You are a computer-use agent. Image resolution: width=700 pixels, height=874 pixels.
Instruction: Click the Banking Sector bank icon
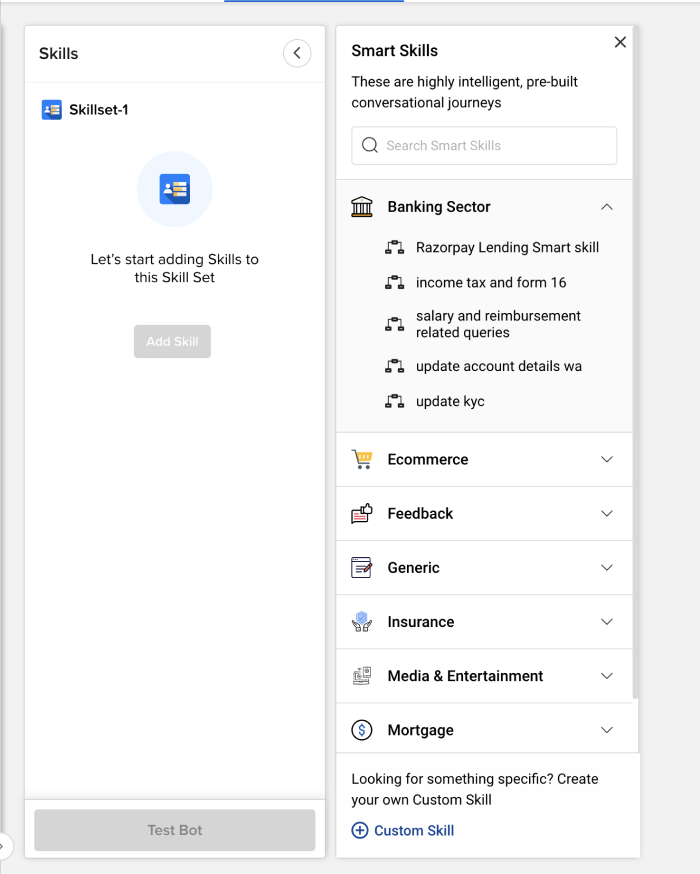pyautogui.click(x=362, y=207)
